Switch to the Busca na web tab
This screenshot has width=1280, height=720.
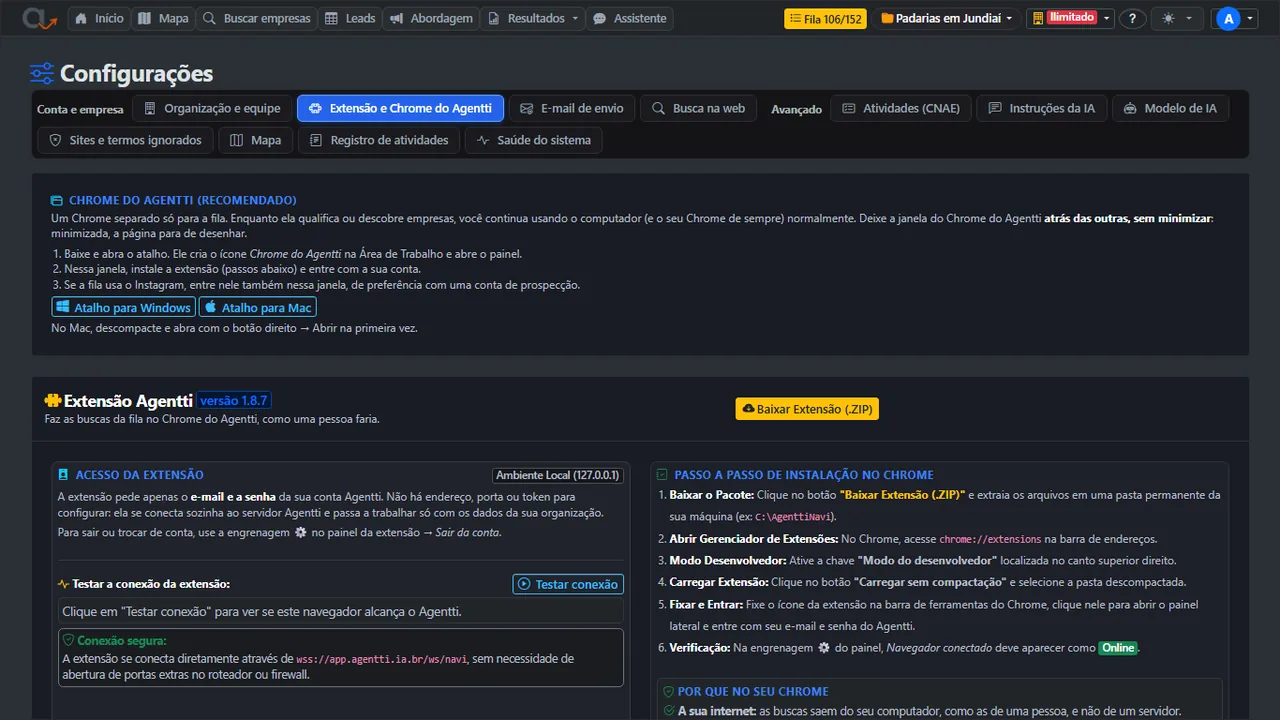pos(699,108)
